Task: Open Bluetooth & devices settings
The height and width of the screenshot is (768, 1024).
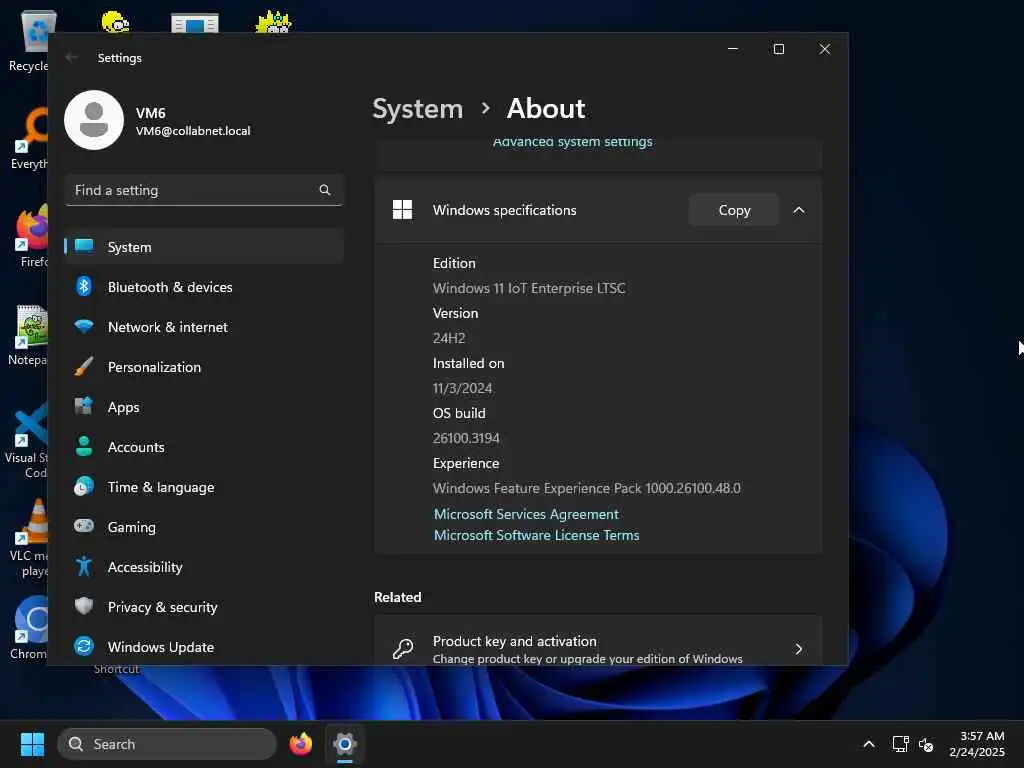Action: click(204, 287)
